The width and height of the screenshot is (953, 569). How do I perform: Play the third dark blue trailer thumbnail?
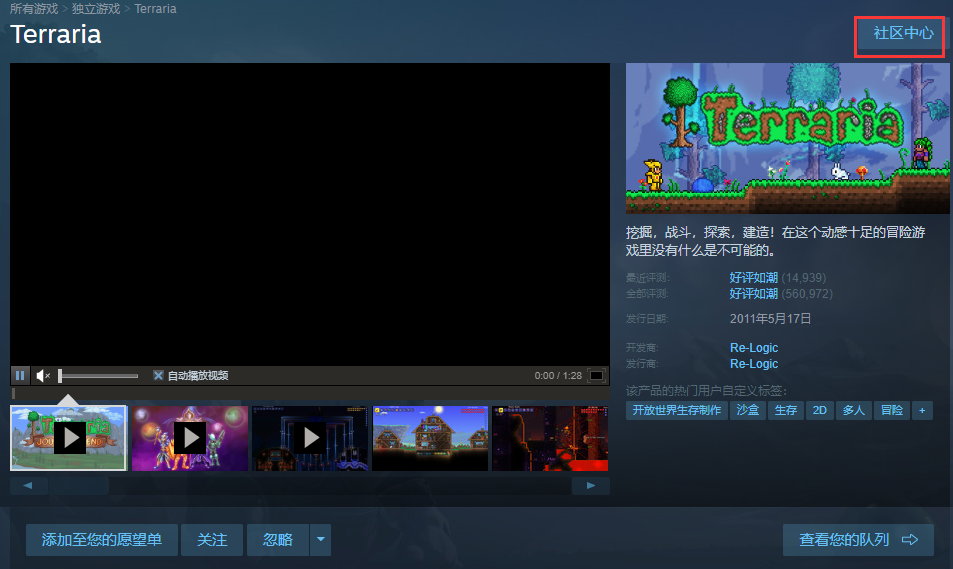pyautogui.click(x=310, y=438)
